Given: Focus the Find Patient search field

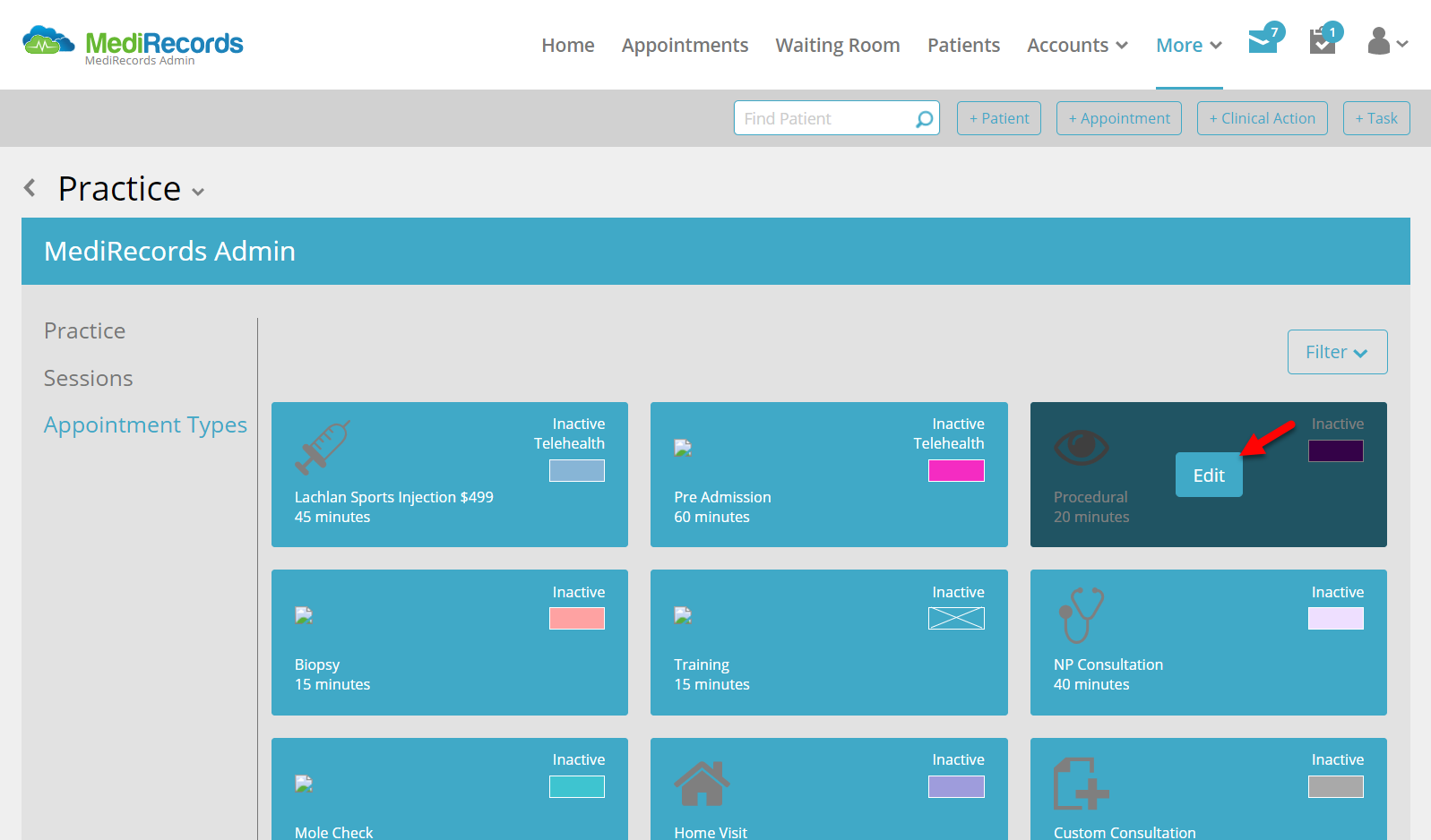Looking at the screenshot, I should click(837, 118).
